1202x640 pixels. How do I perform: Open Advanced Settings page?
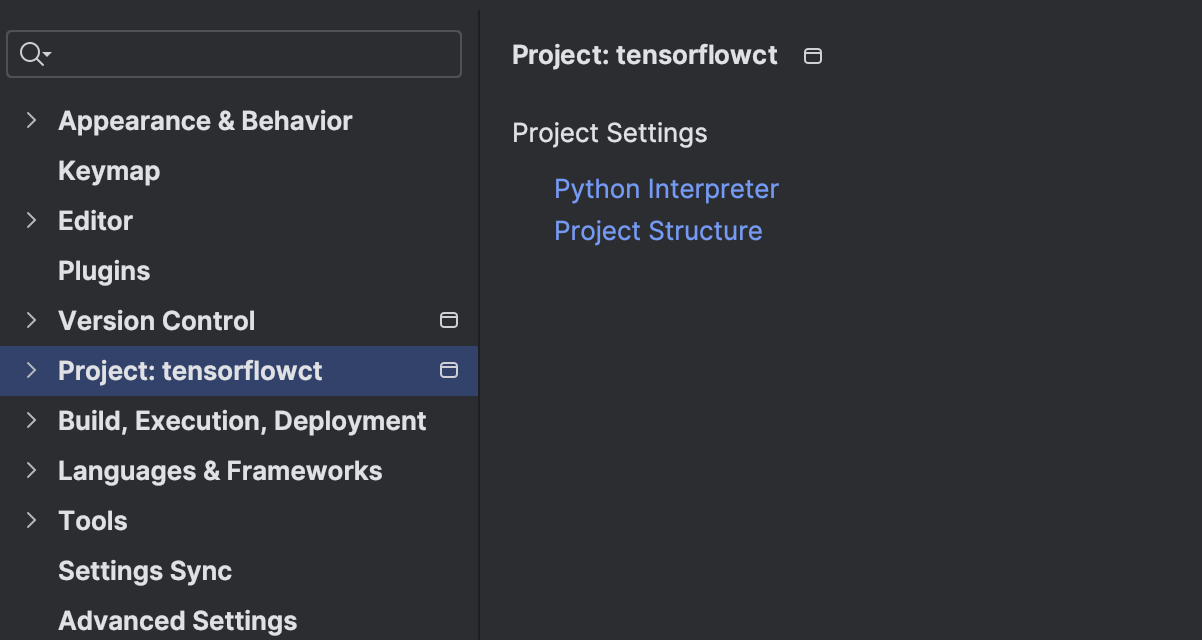177,621
